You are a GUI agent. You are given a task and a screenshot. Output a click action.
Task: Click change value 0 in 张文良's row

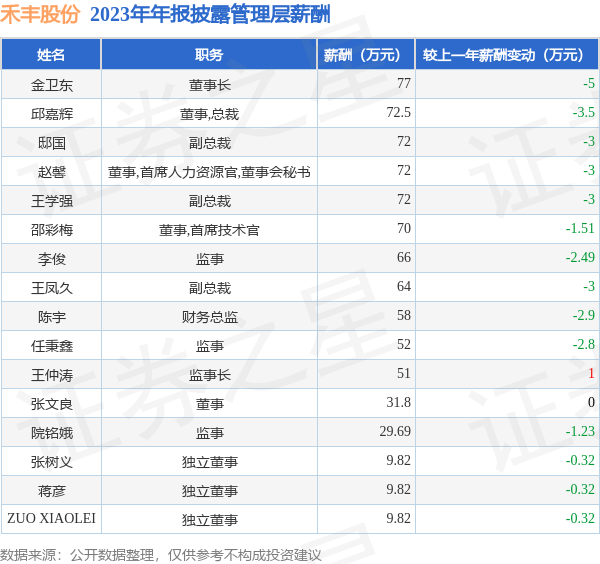[591, 402]
